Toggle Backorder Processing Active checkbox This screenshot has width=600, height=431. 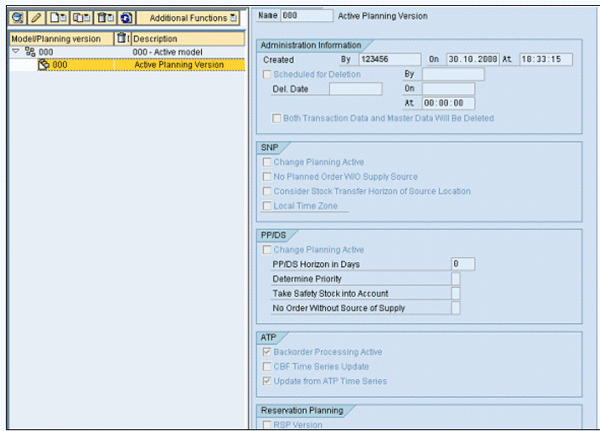click(265, 352)
